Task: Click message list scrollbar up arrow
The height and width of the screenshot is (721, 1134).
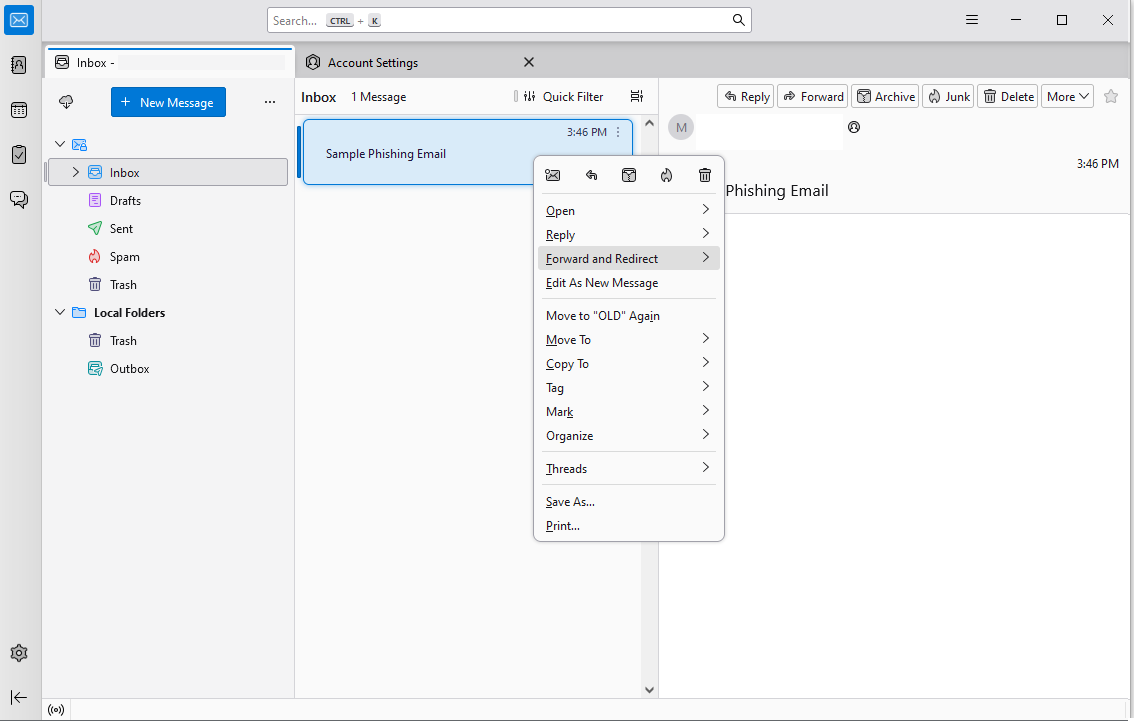Action: coord(649,124)
